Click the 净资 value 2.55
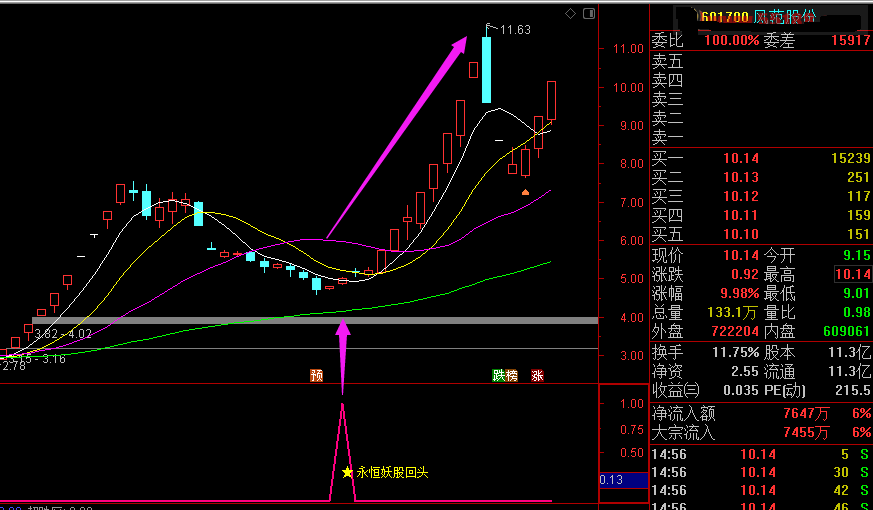 point(745,372)
